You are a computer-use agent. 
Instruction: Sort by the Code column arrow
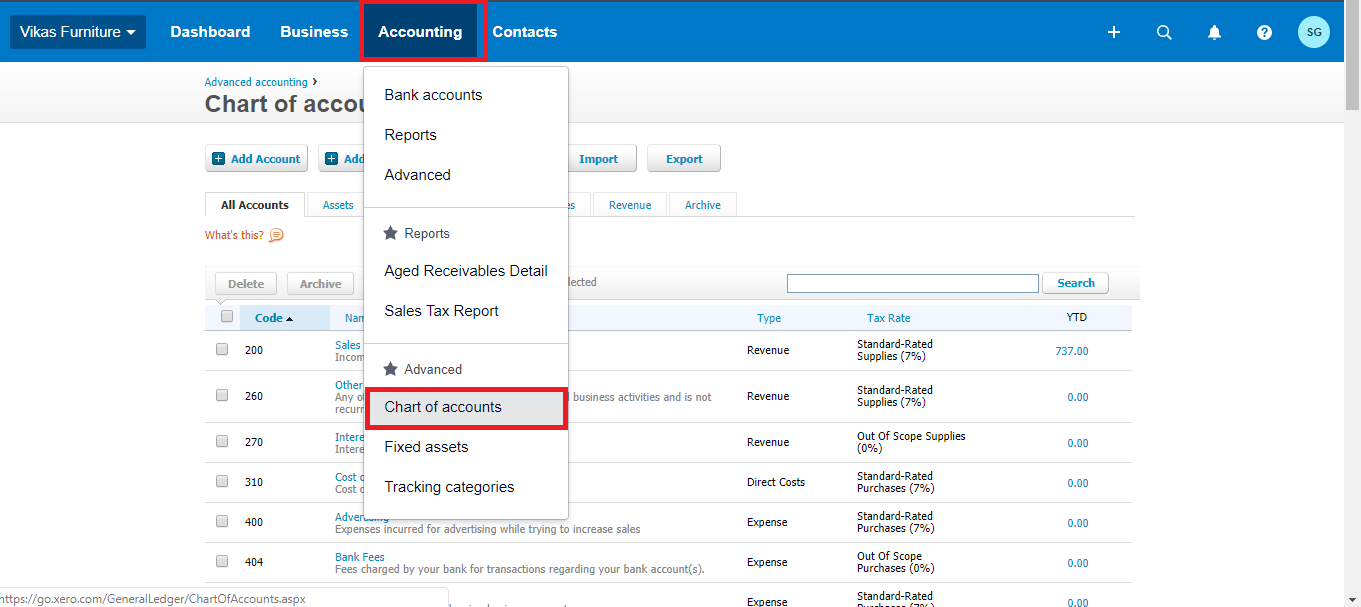[x=290, y=318]
